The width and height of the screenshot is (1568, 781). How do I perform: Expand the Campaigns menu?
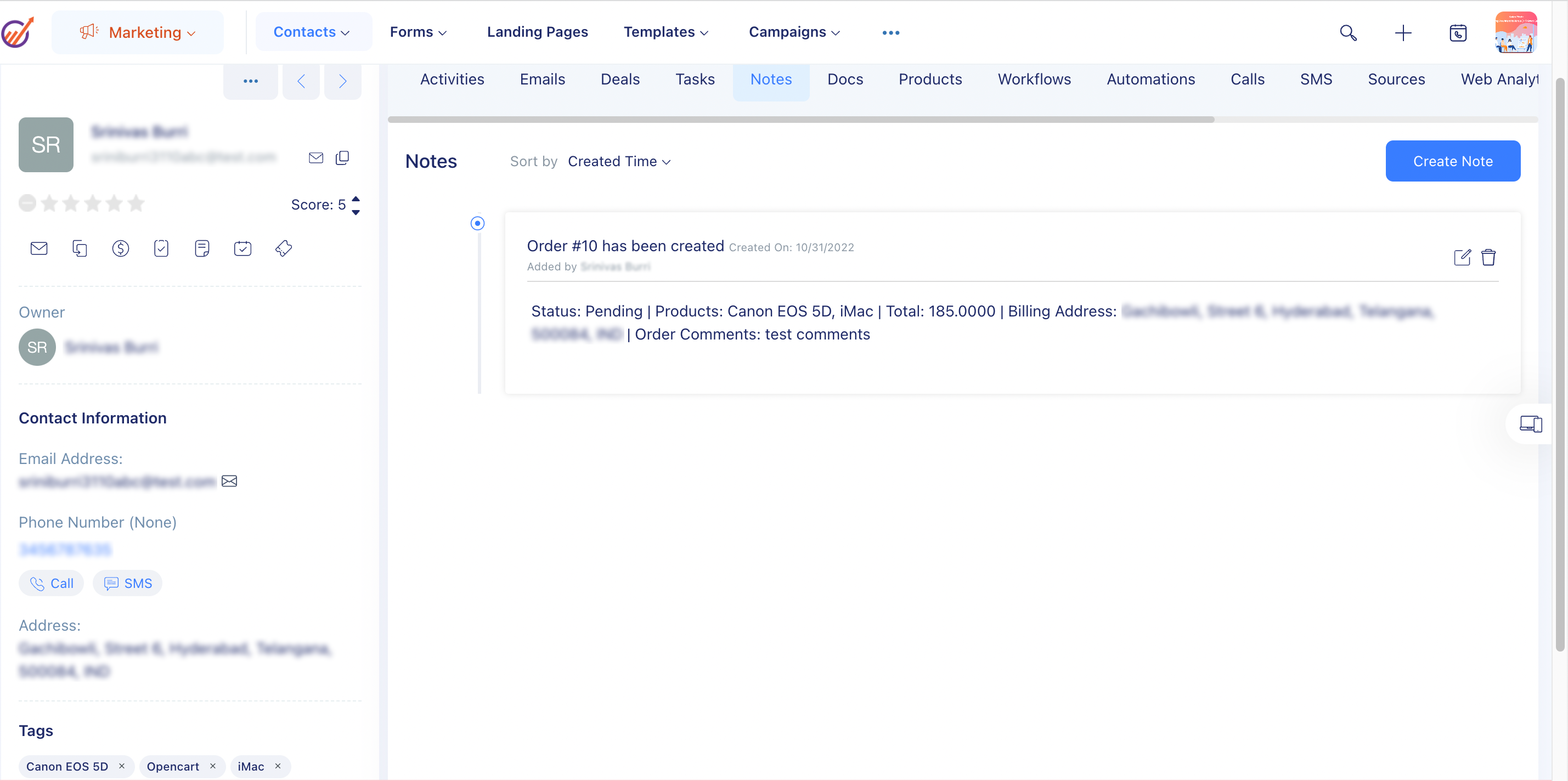tap(794, 32)
